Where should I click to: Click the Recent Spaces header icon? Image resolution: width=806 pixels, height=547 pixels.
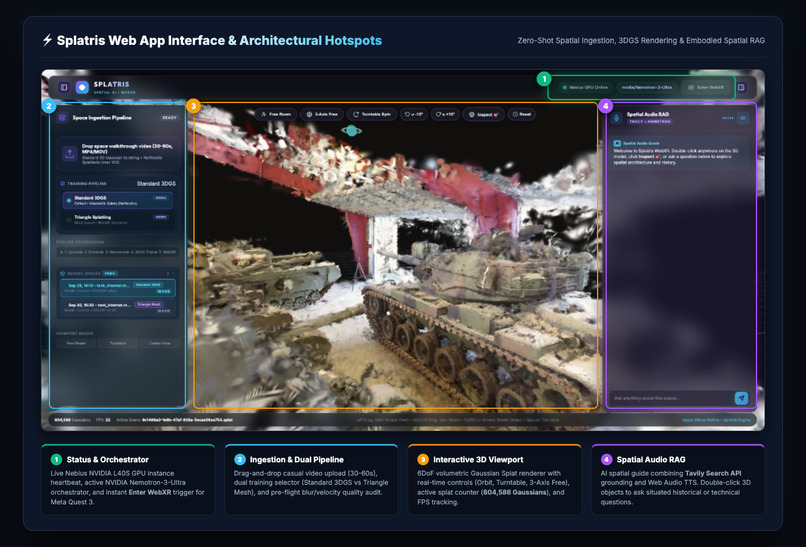click(63, 274)
